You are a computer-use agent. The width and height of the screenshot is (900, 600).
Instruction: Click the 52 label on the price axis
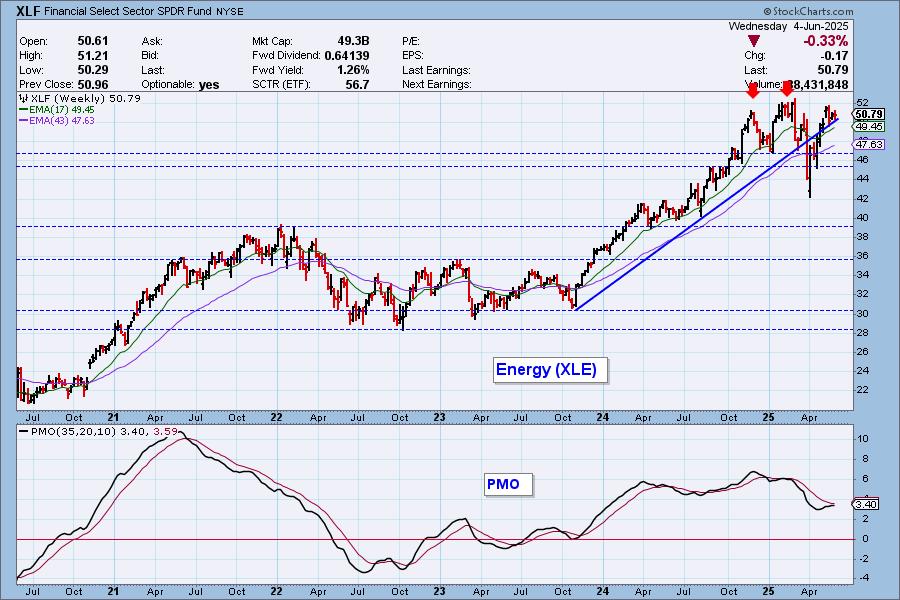click(862, 102)
